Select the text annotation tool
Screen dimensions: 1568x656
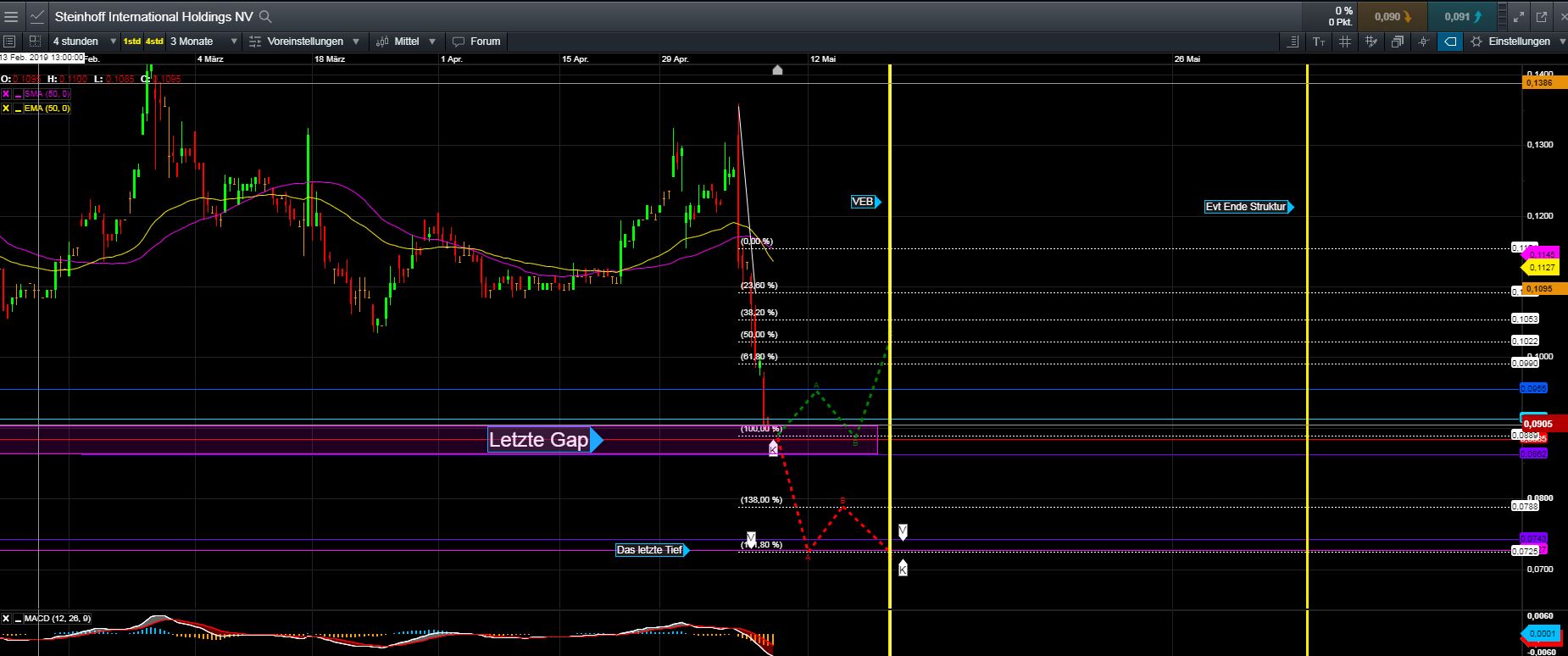point(1319,41)
